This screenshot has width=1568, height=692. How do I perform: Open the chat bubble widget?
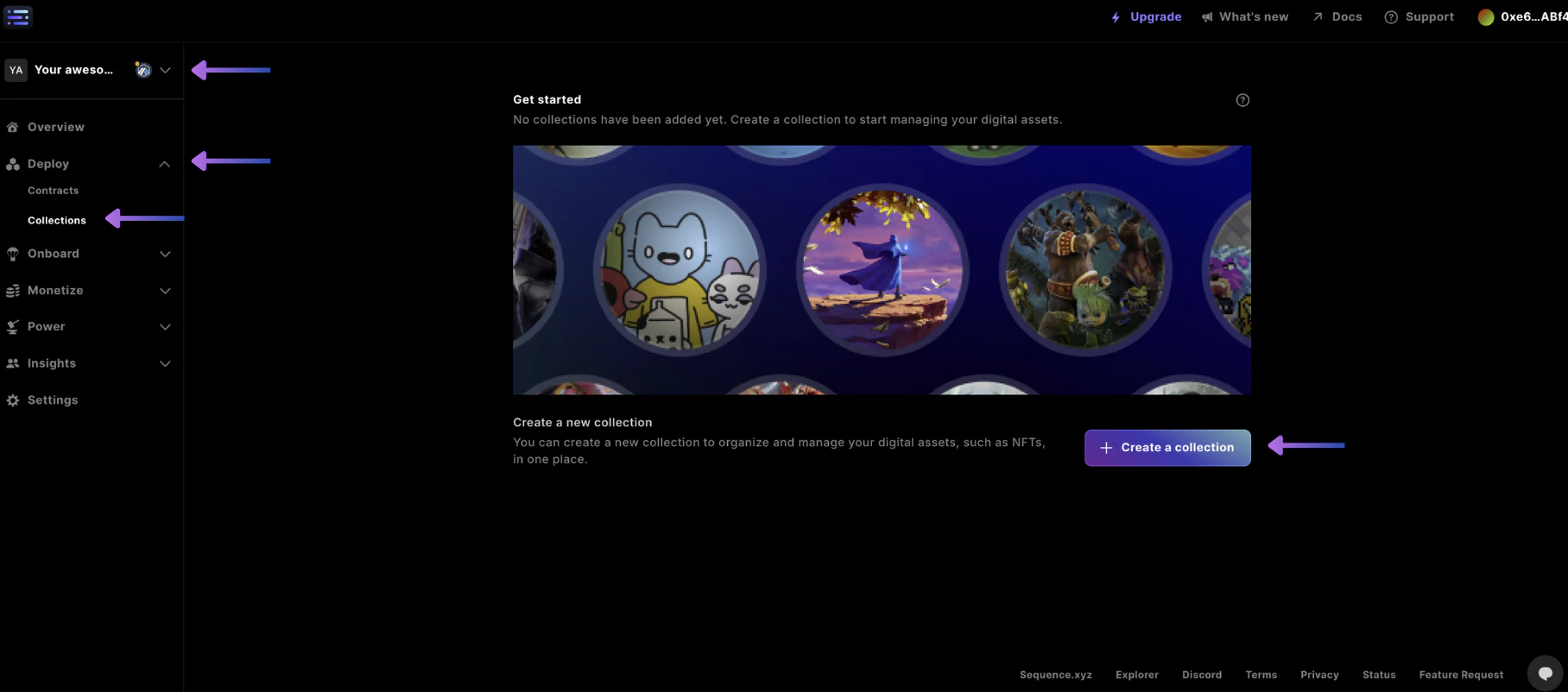[1545, 673]
